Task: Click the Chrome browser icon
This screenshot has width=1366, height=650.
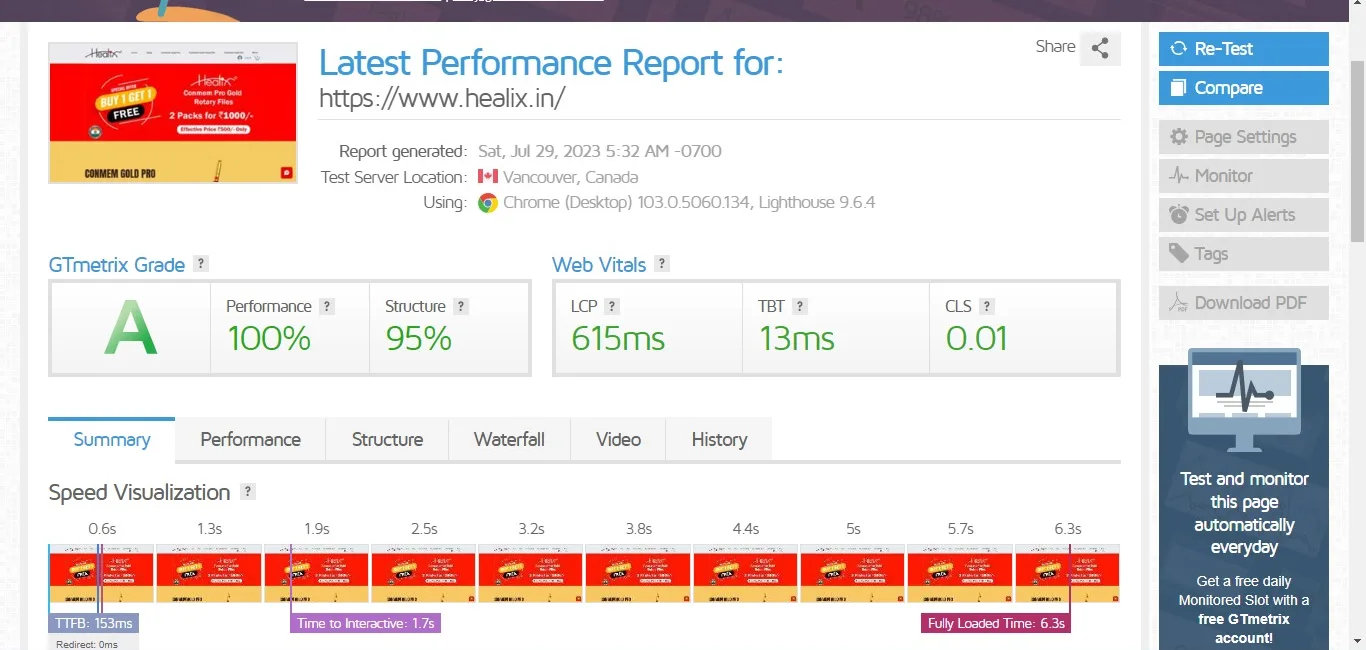Action: click(488, 203)
